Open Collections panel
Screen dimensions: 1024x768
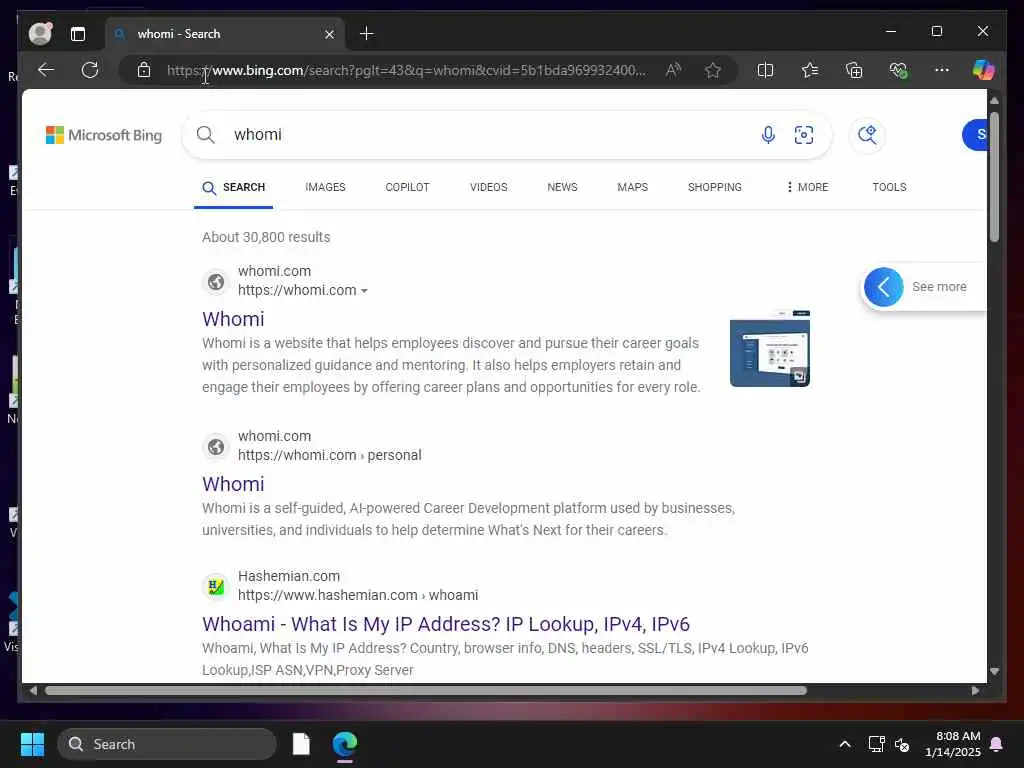(854, 70)
